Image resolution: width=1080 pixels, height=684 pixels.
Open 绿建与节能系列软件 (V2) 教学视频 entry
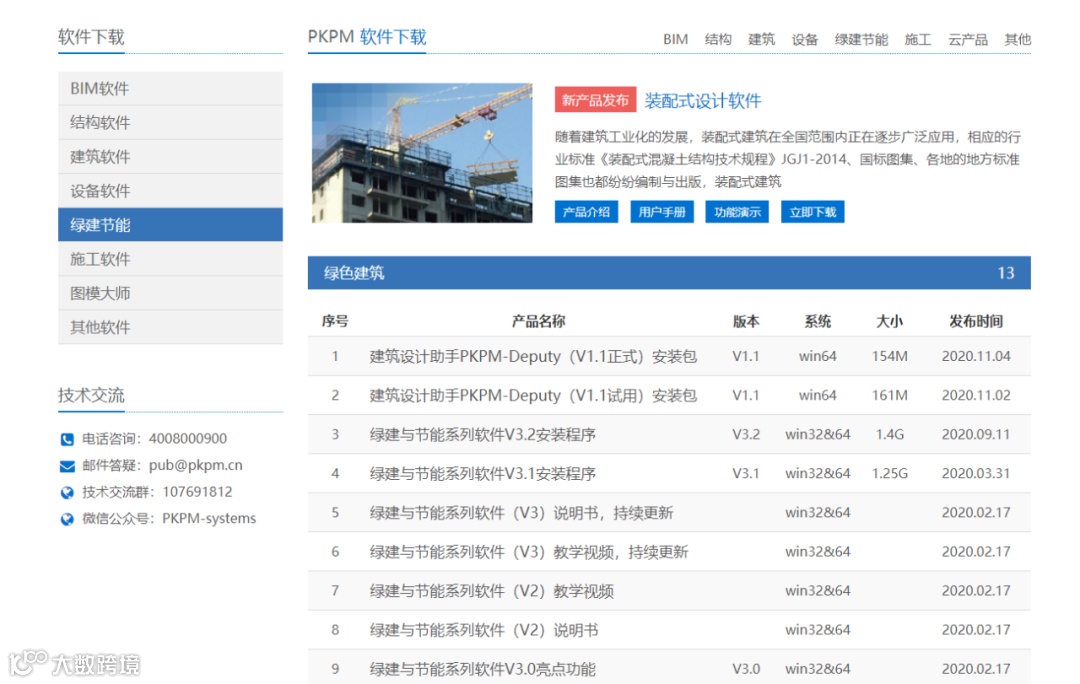click(x=491, y=591)
